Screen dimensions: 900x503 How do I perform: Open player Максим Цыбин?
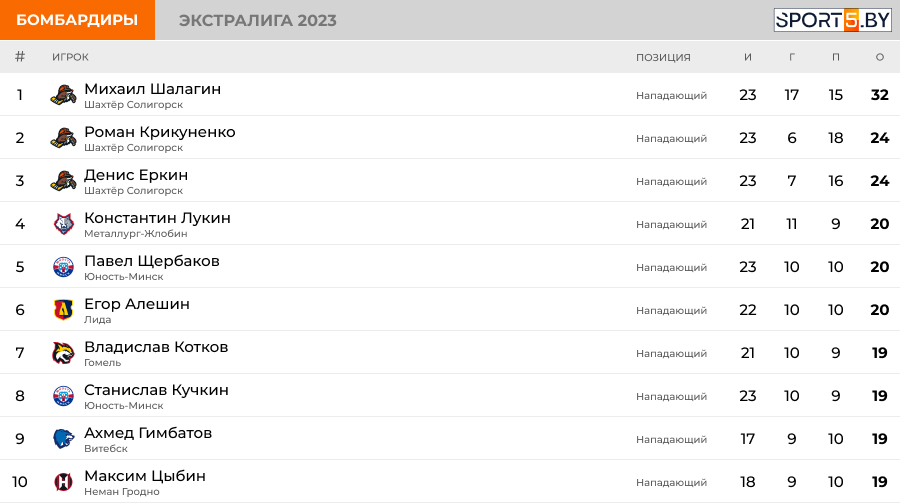145,476
